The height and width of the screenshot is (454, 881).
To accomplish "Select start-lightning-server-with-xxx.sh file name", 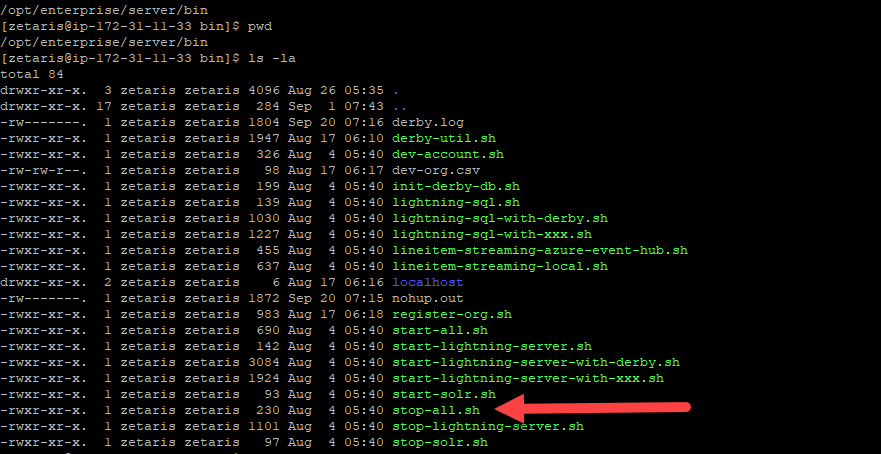I will tap(528, 378).
